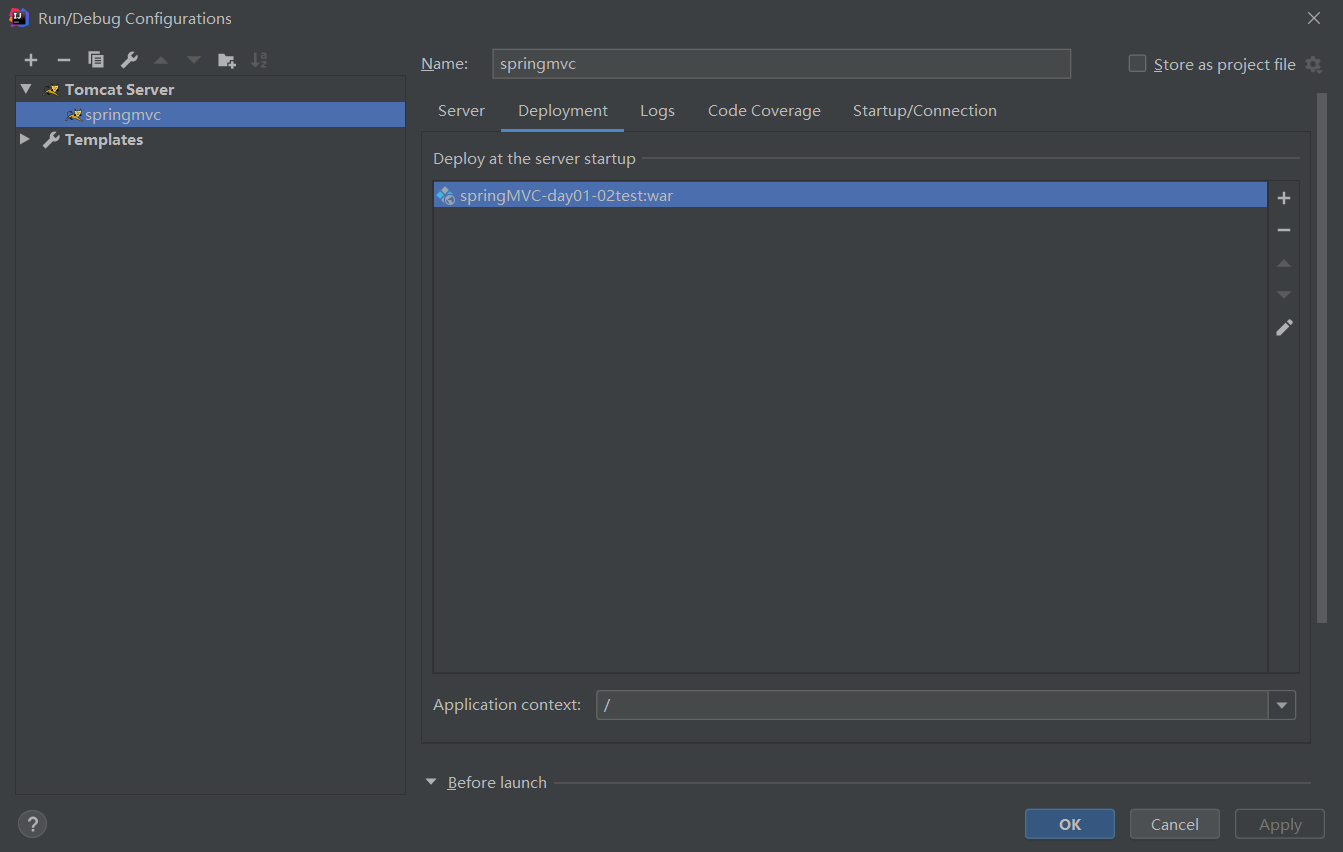Sort configurations alphabetically
1343x852 pixels.
(259, 60)
